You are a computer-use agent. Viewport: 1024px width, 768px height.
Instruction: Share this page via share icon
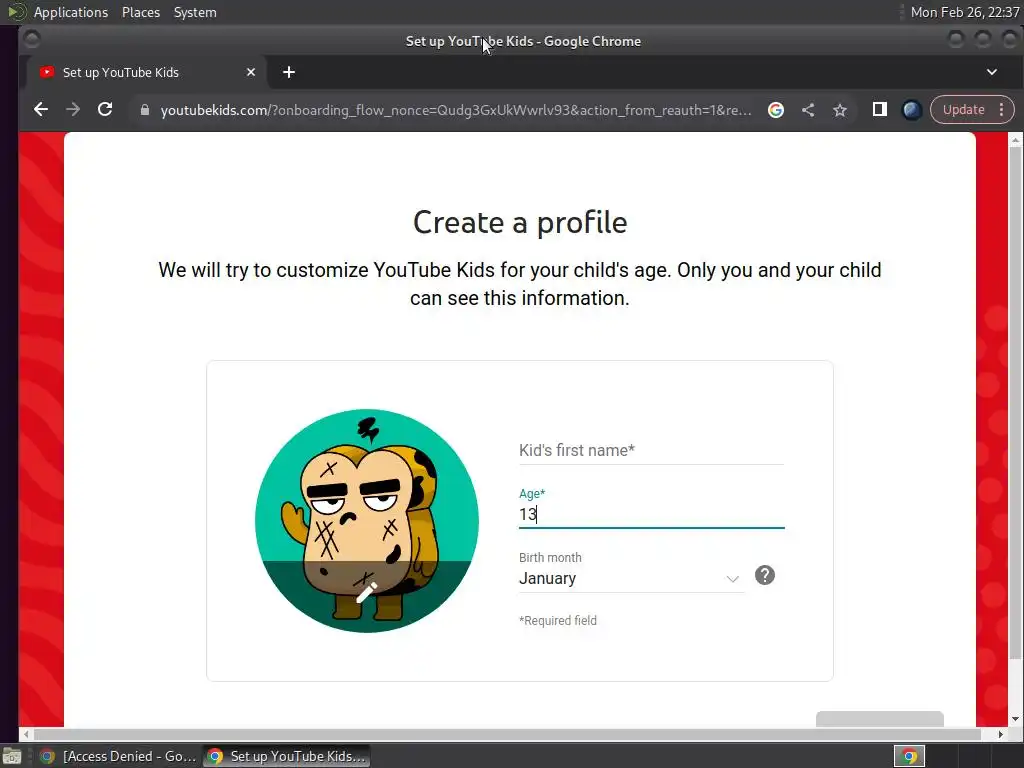[x=808, y=110]
